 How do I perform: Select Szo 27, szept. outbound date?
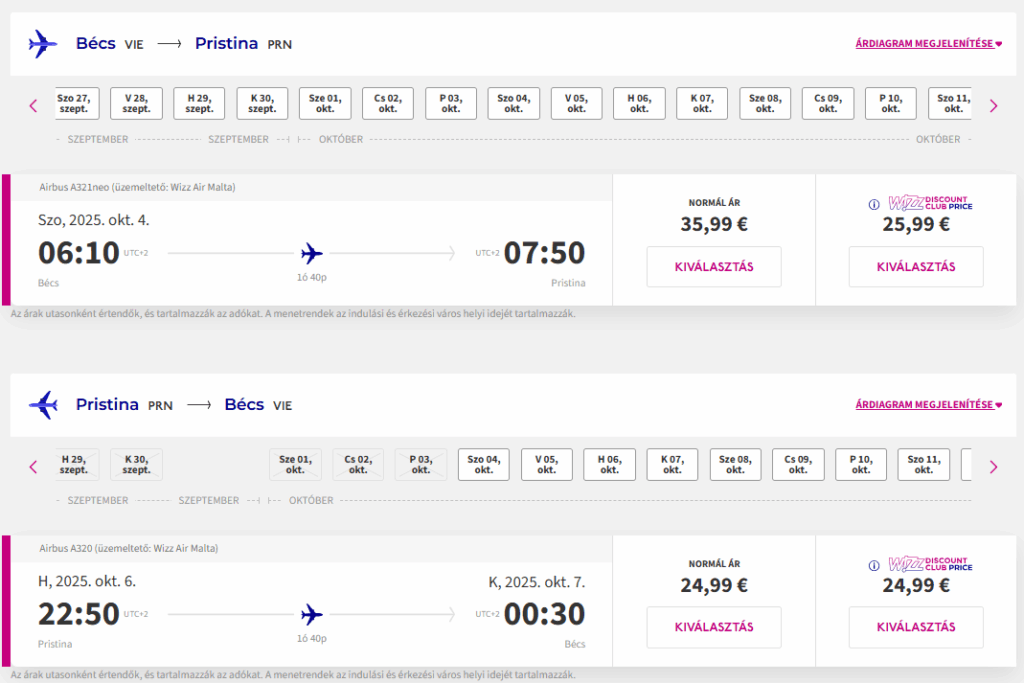[x=76, y=103]
